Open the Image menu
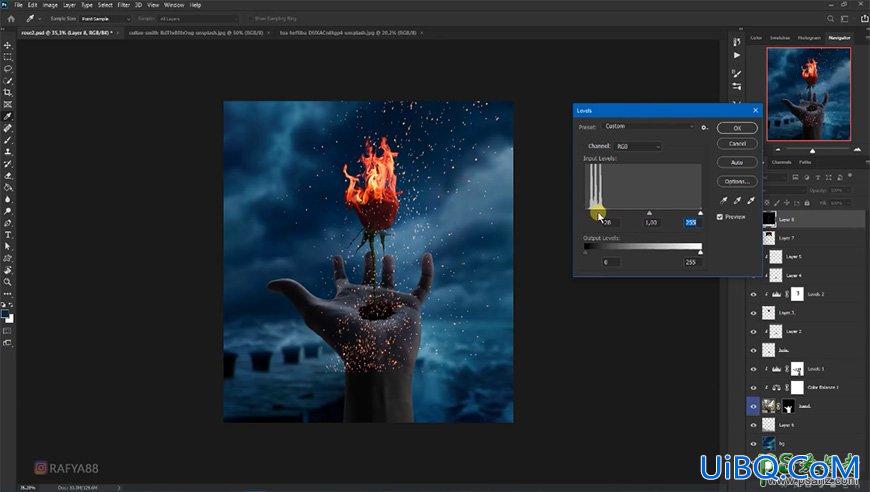The width and height of the screenshot is (870, 492). [50, 5]
